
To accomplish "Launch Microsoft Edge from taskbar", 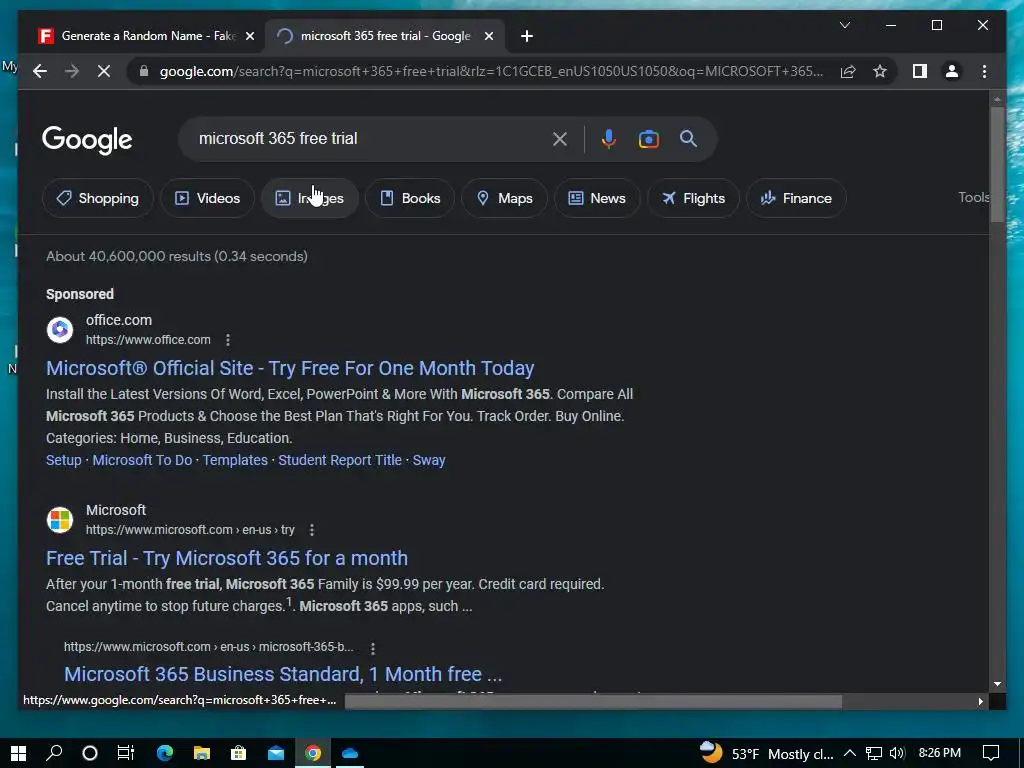I will [165, 753].
